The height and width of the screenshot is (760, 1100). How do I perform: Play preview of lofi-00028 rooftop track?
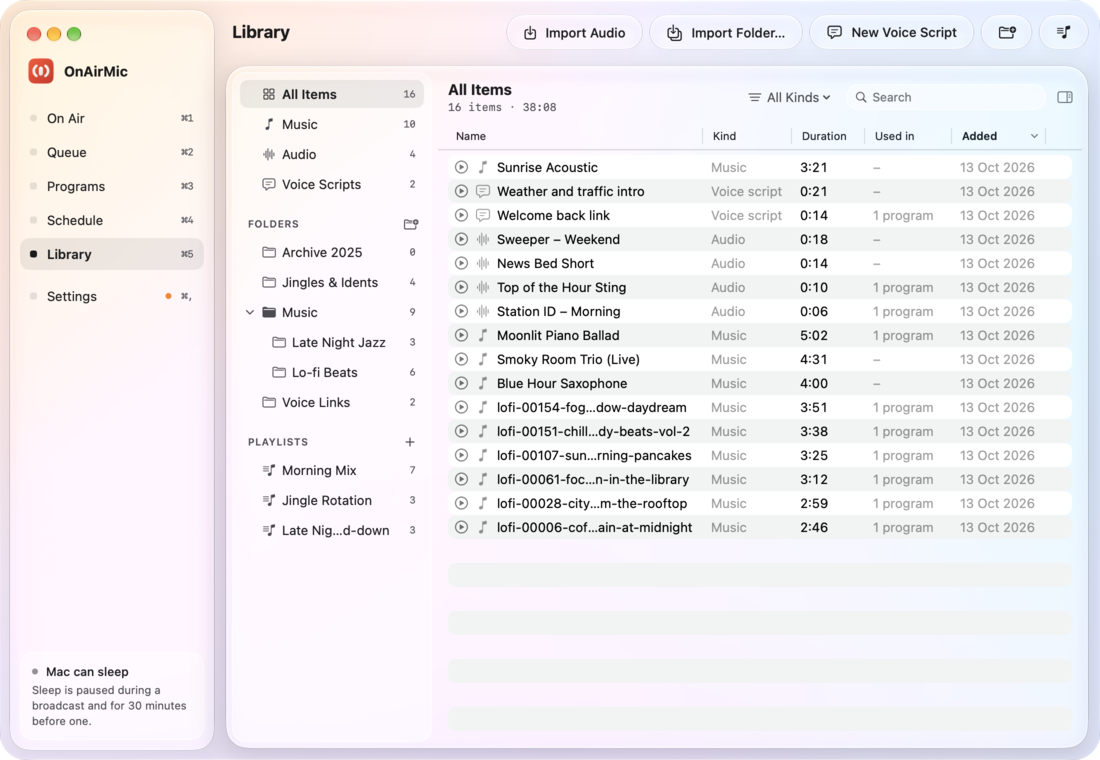click(x=461, y=503)
